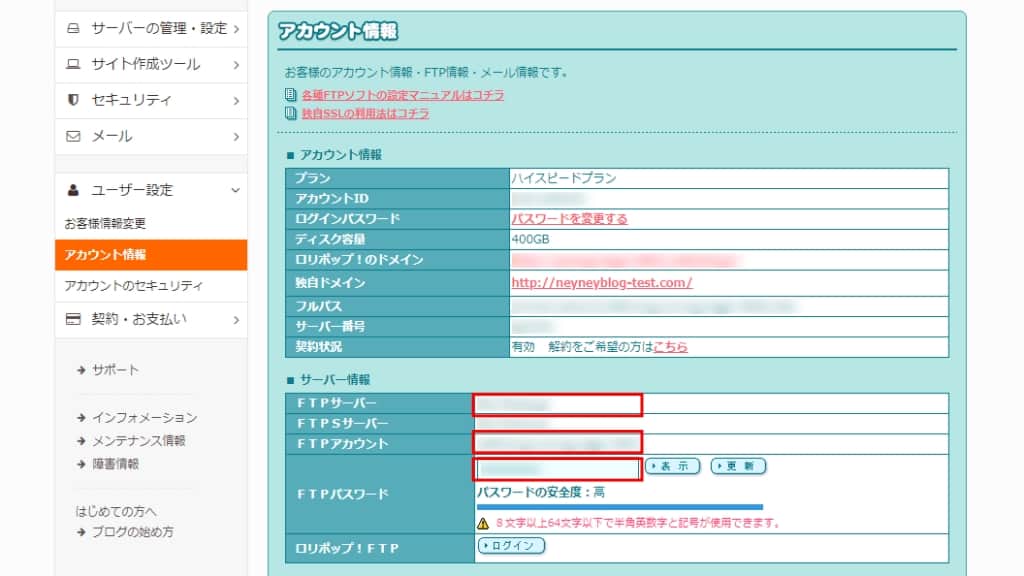Open the neyneyblog-test.com domain link

(601, 283)
